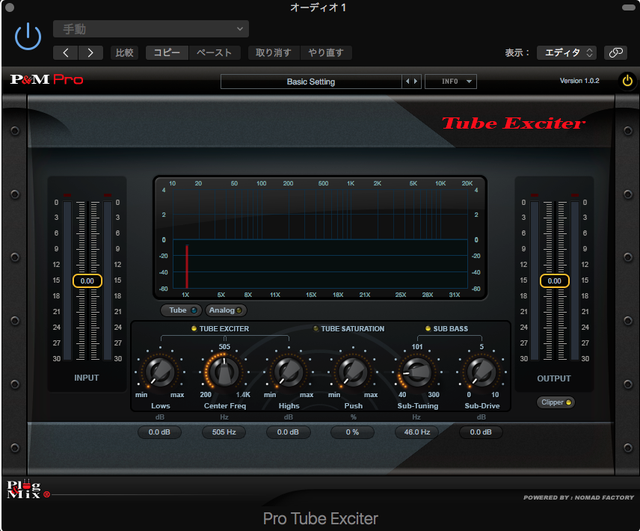Image resolution: width=640 pixels, height=531 pixels.
Task: Toggle the yellow plugin power button
Action: (627, 81)
